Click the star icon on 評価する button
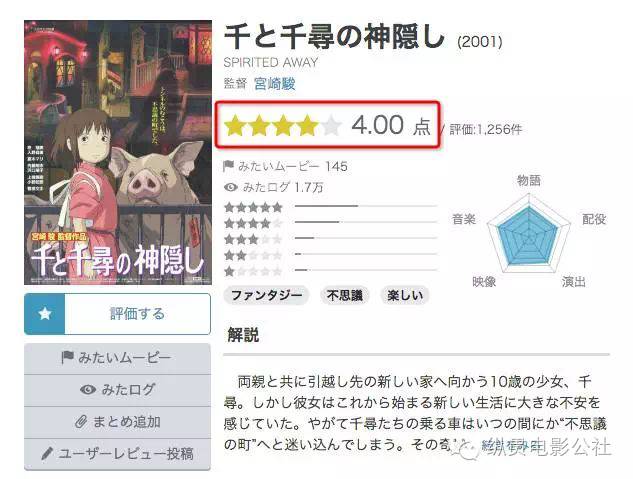 tap(45, 314)
